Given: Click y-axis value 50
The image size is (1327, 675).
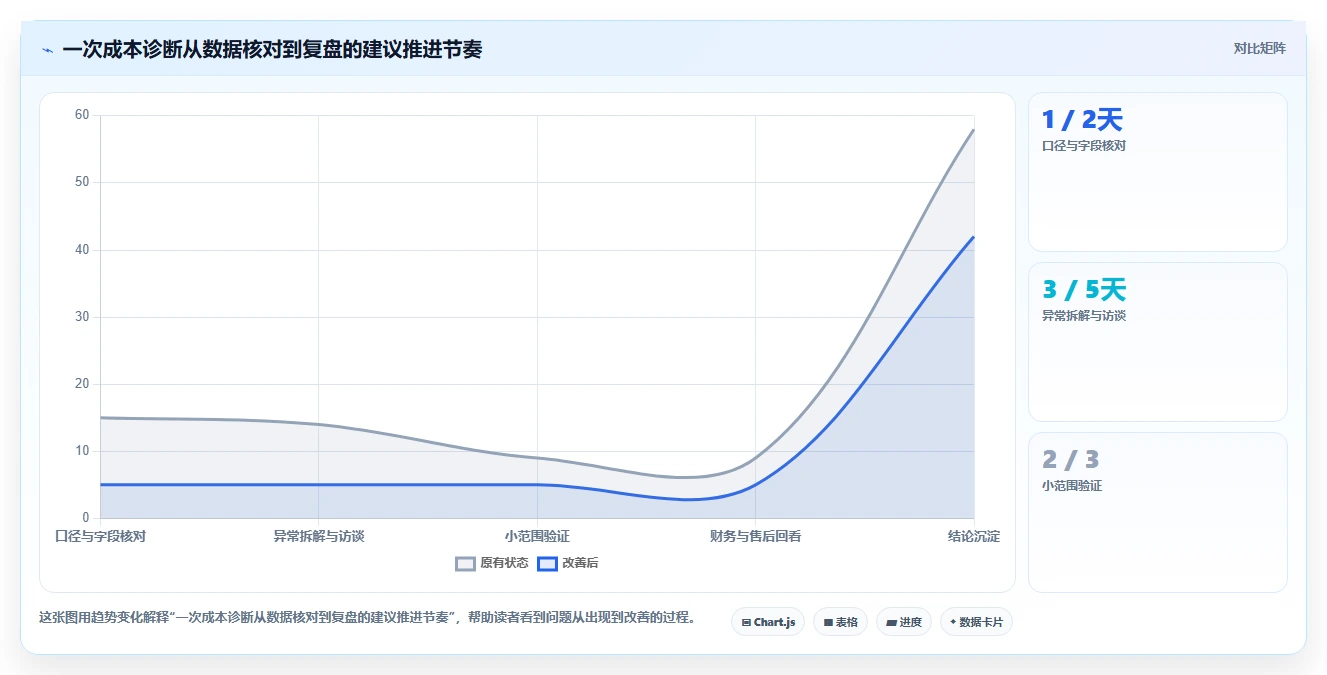Looking at the screenshot, I should (x=82, y=182).
